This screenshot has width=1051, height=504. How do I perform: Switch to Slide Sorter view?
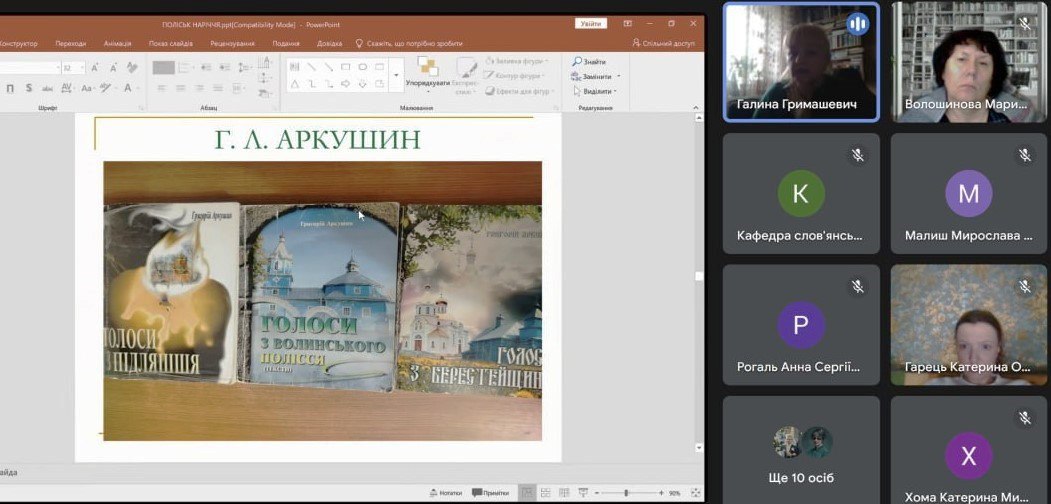point(546,493)
